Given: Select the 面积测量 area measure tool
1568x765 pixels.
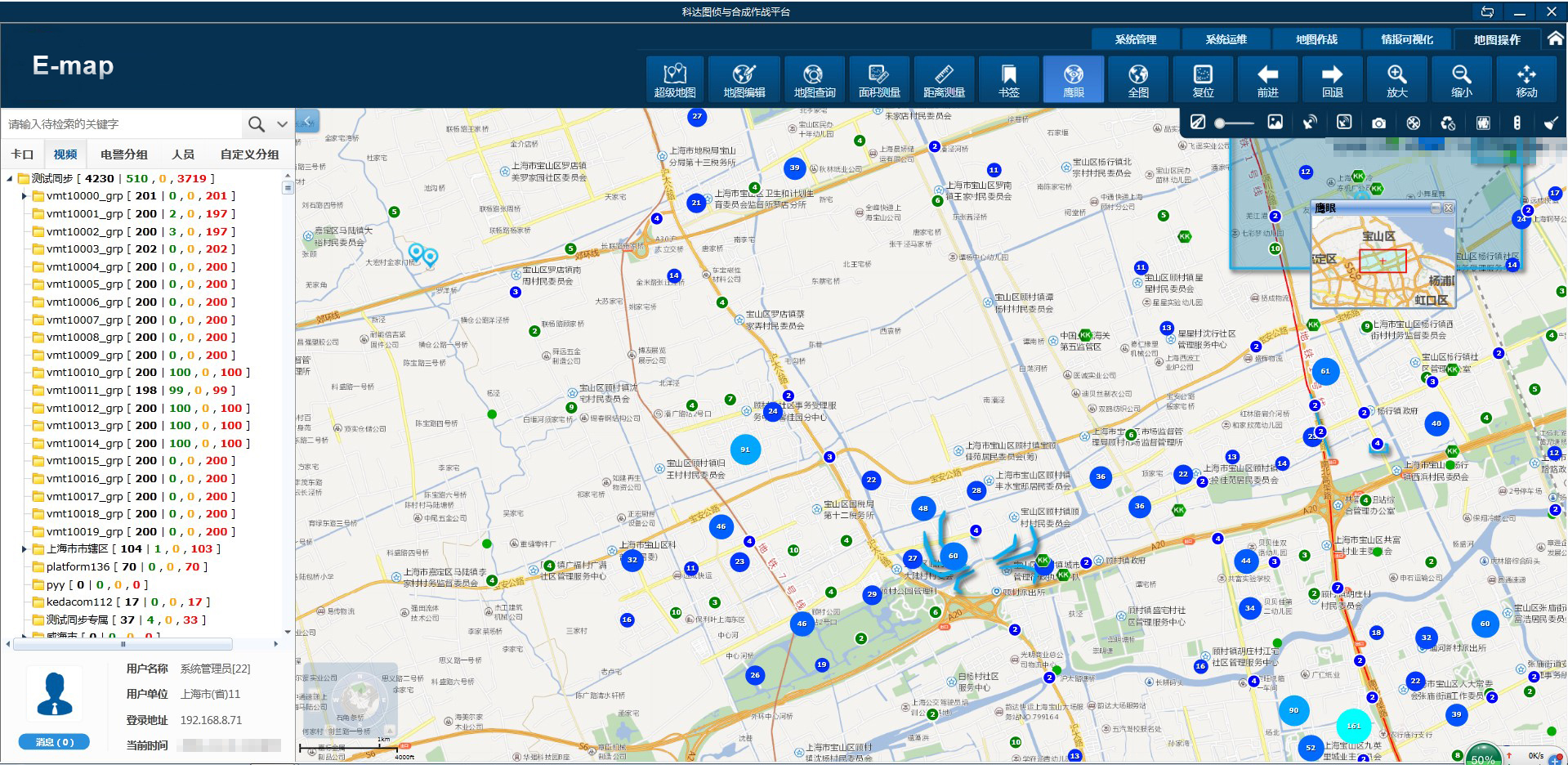Looking at the screenshot, I should tap(879, 79).
